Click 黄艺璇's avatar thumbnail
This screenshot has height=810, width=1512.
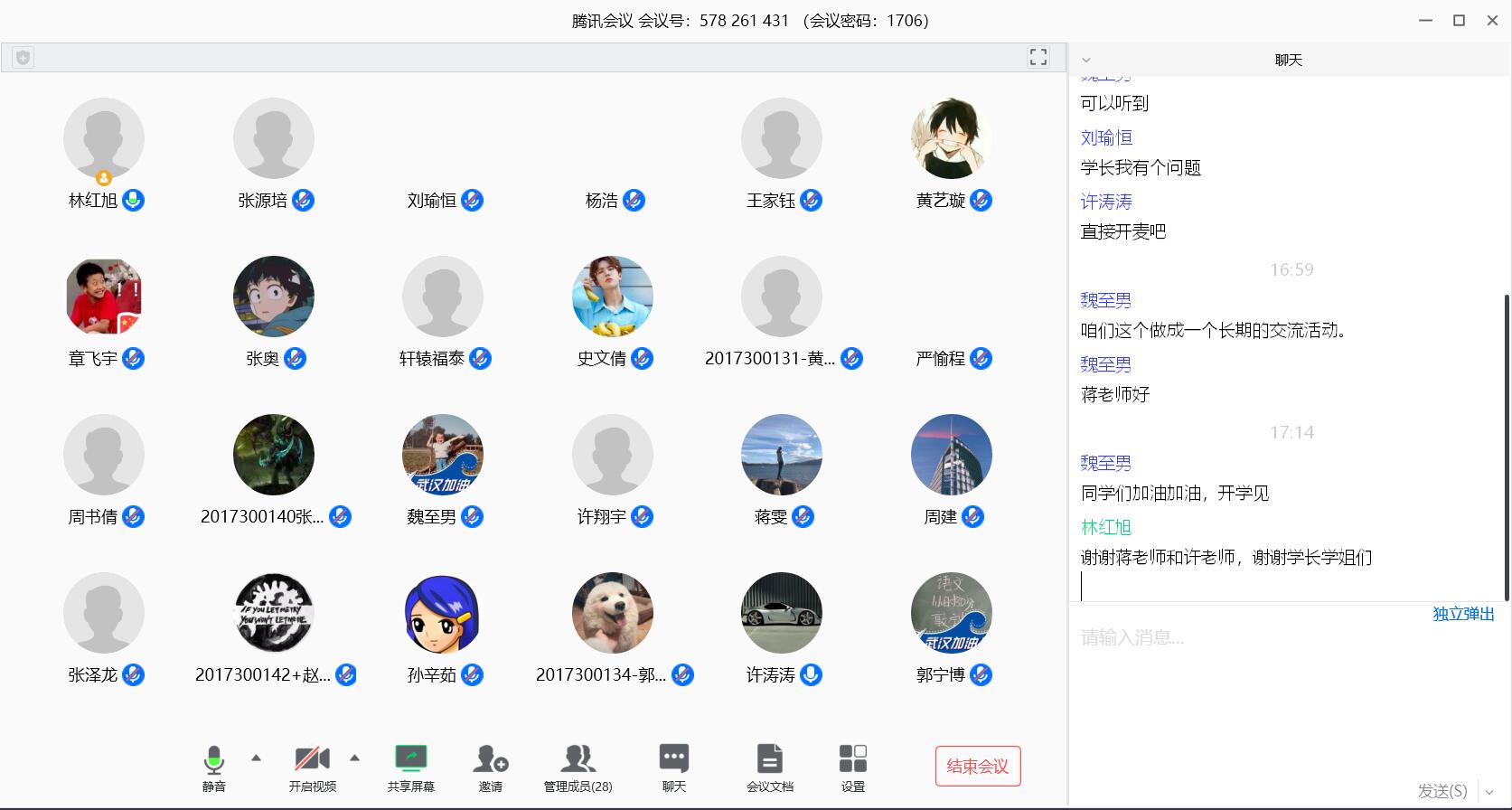click(951, 138)
